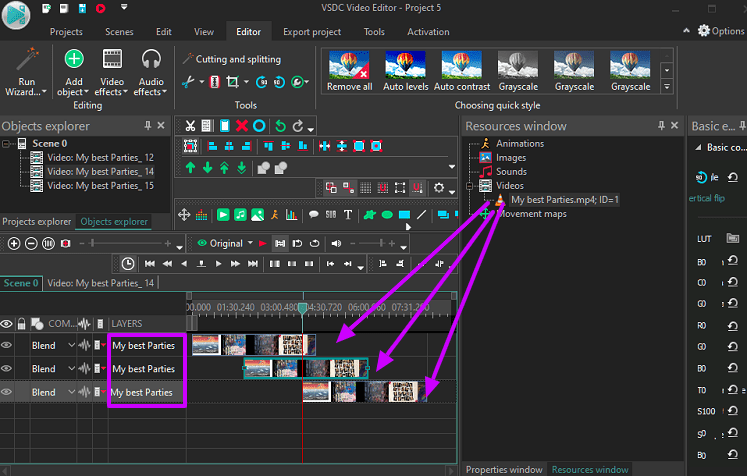Click the Add object button
Viewport: 747px width, 476px height.
coord(73,71)
